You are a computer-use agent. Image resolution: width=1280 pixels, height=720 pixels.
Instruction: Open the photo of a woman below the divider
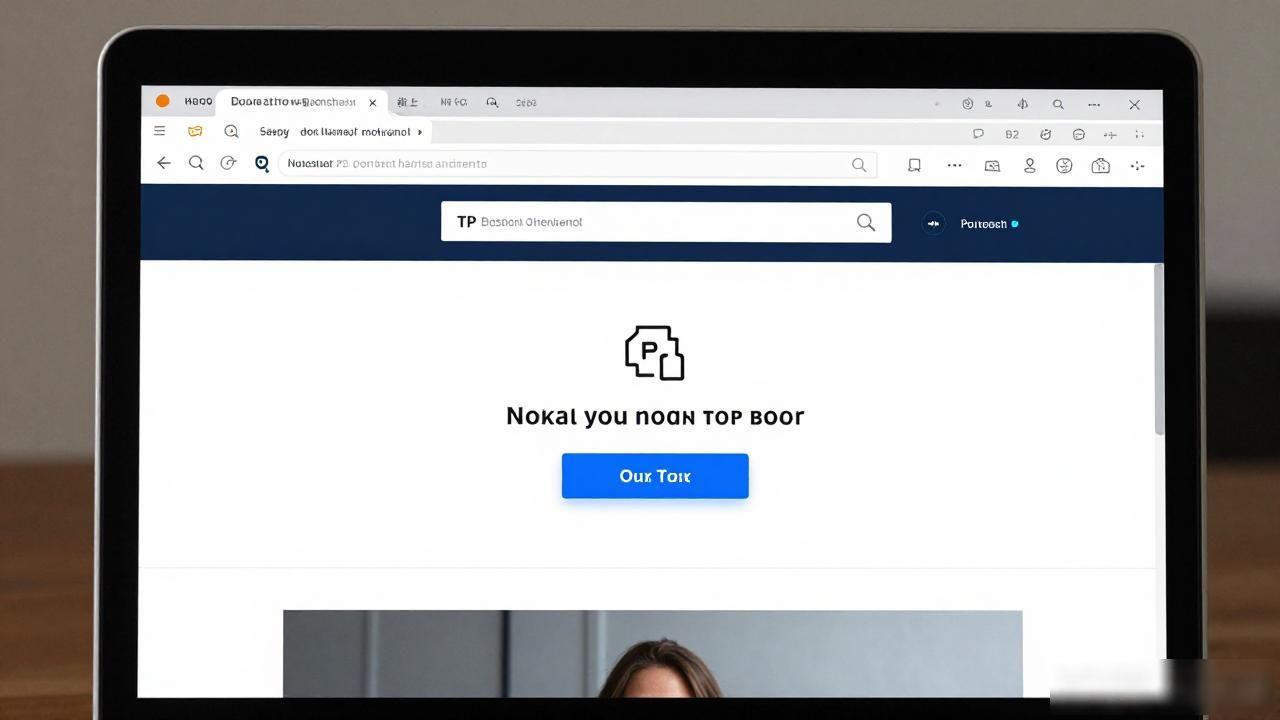653,653
